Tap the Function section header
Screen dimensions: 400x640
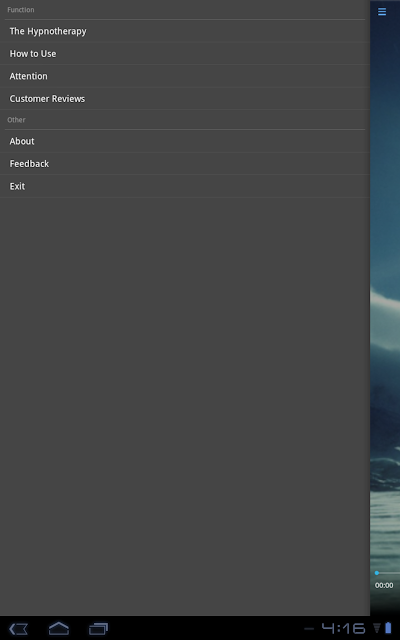21,10
